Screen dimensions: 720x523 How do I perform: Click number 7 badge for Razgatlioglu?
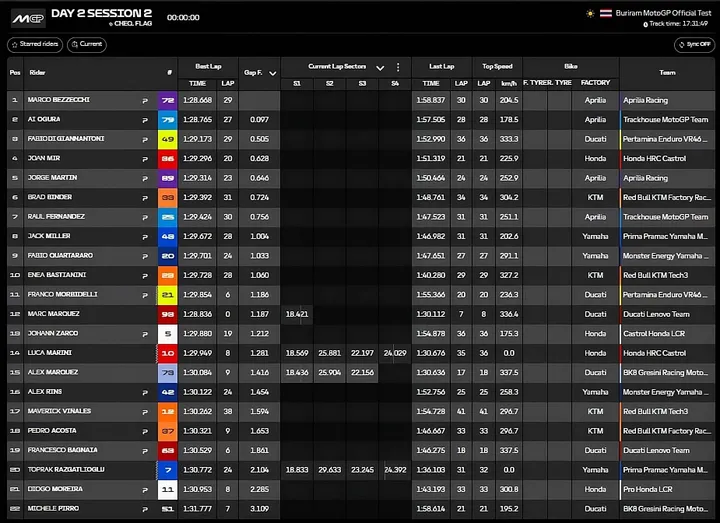pyautogui.click(x=168, y=470)
